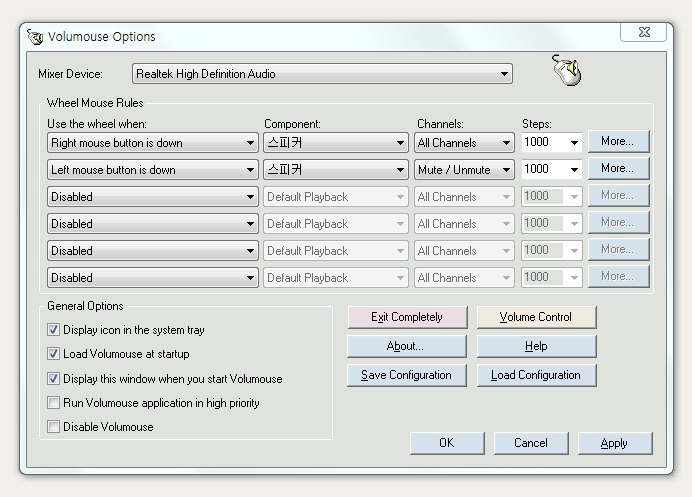This screenshot has width=692, height=497.
Task: Open 'Right mouse button is down' dropdown
Action: [x=153, y=143]
